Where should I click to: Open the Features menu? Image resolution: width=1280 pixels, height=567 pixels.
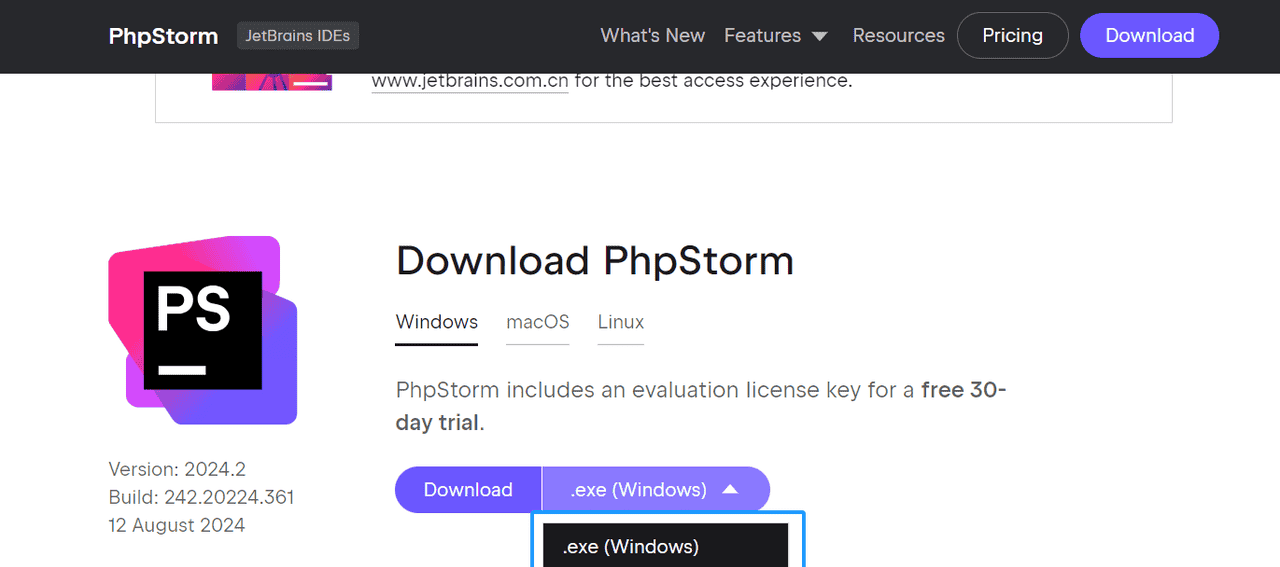(x=763, y=36)
